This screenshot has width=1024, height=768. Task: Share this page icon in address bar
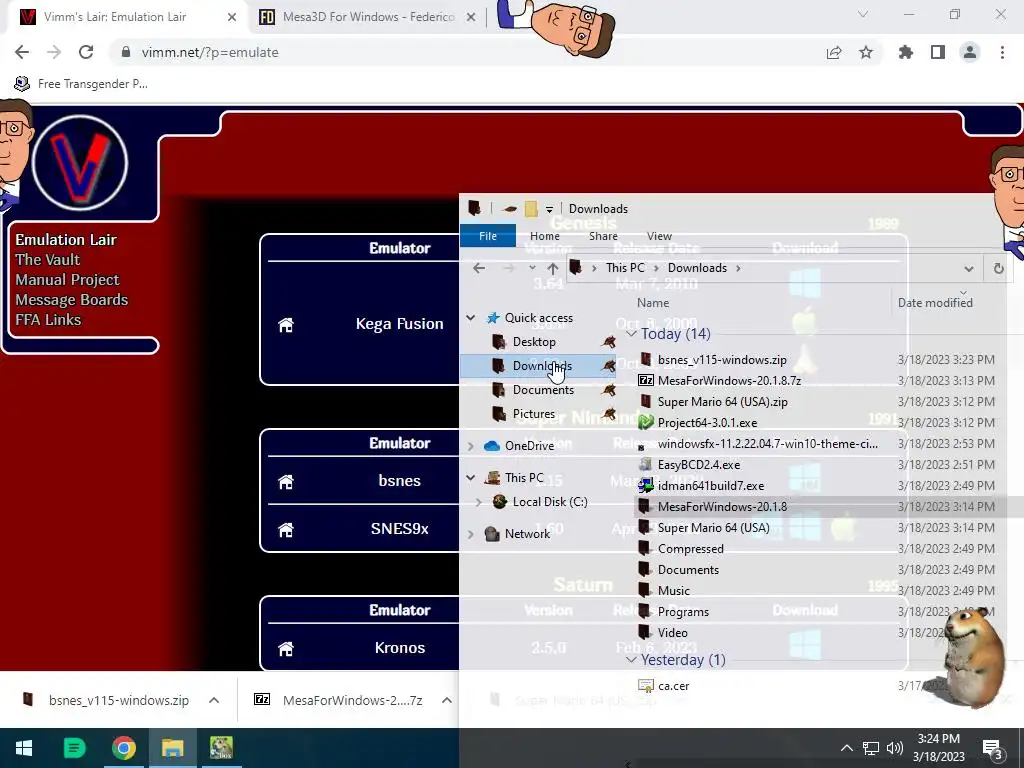[834, 52]
